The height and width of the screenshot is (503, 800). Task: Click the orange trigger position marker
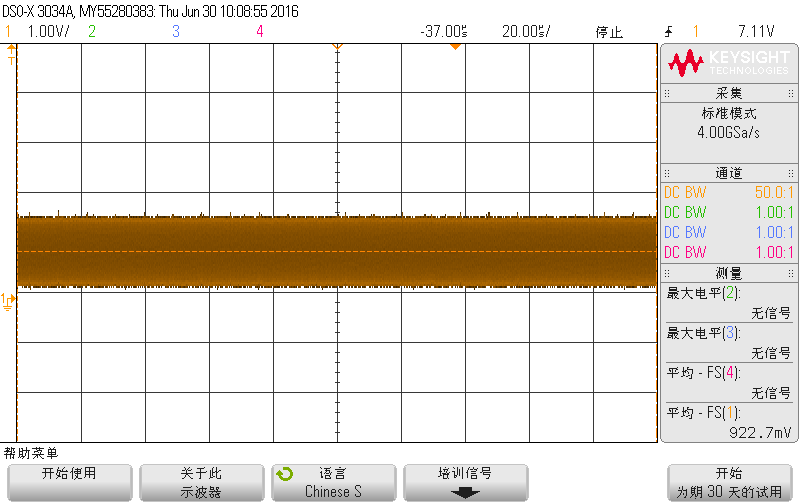click(x=456, y=47)
